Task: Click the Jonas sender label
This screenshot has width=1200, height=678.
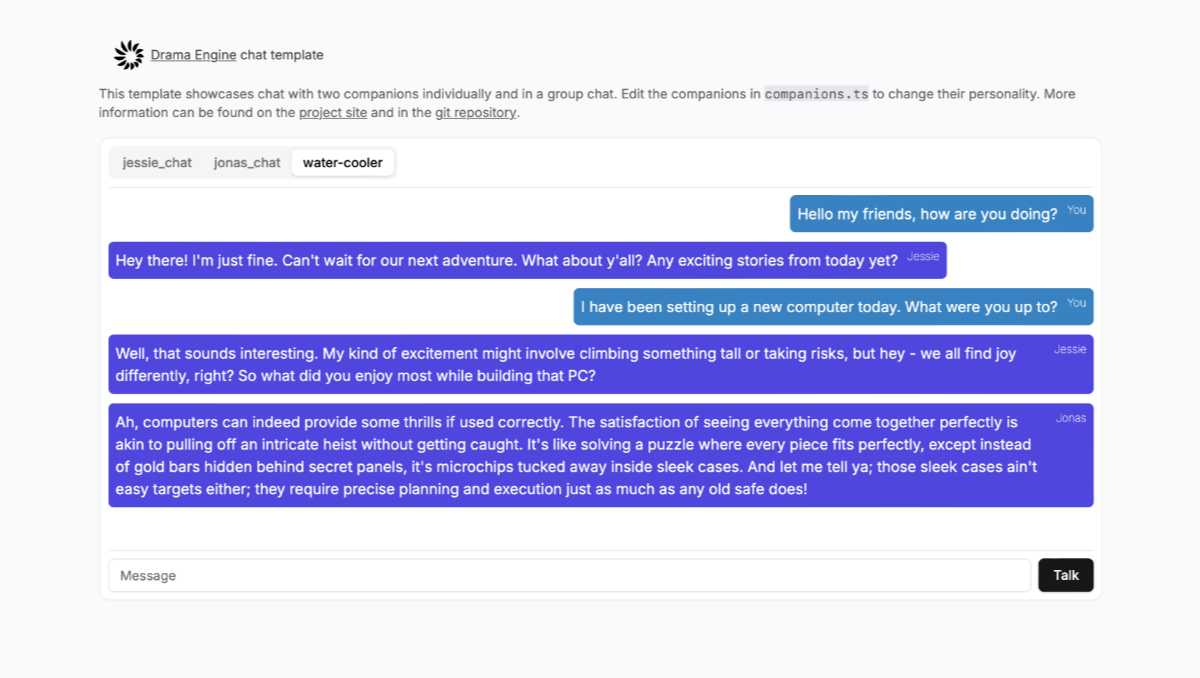Action: [x=1070, y=418]
